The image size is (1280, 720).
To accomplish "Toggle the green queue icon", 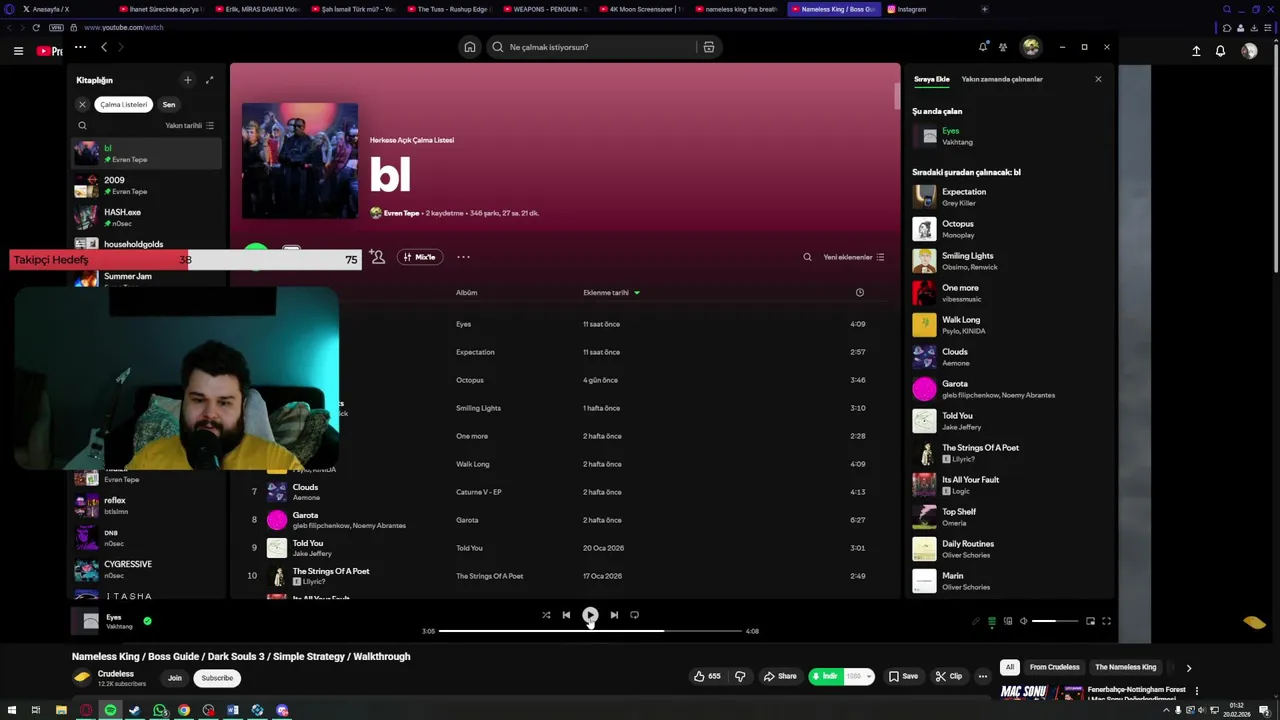I will 992,621.
